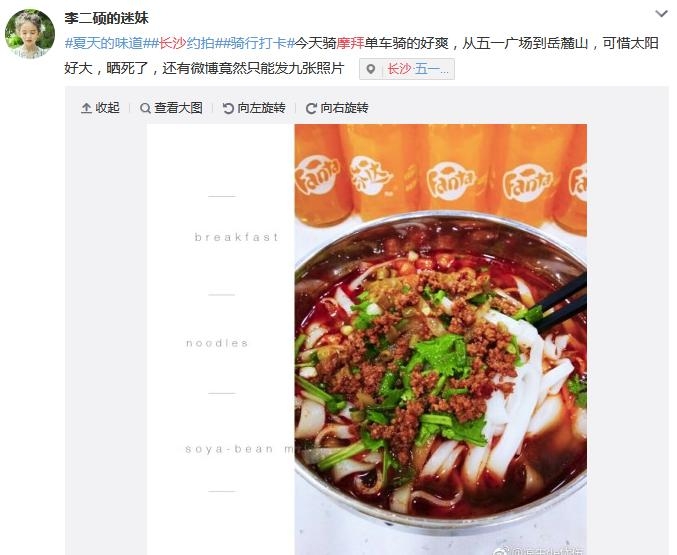The height and width of the screenshot is (555, 677).
Task: Click the location pin icon
Action: [x=370, y=69]
